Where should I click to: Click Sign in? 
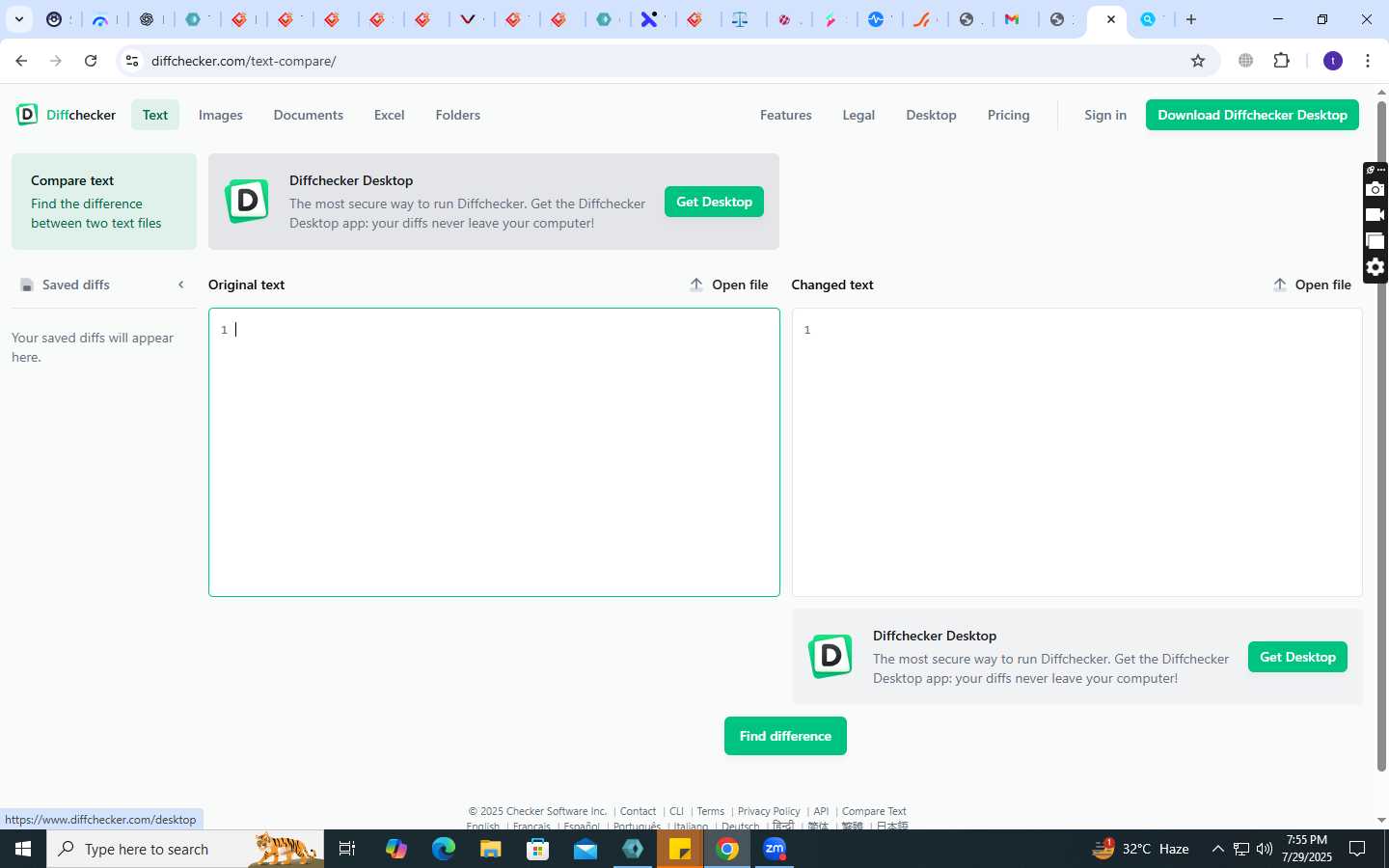point(1105,115)
